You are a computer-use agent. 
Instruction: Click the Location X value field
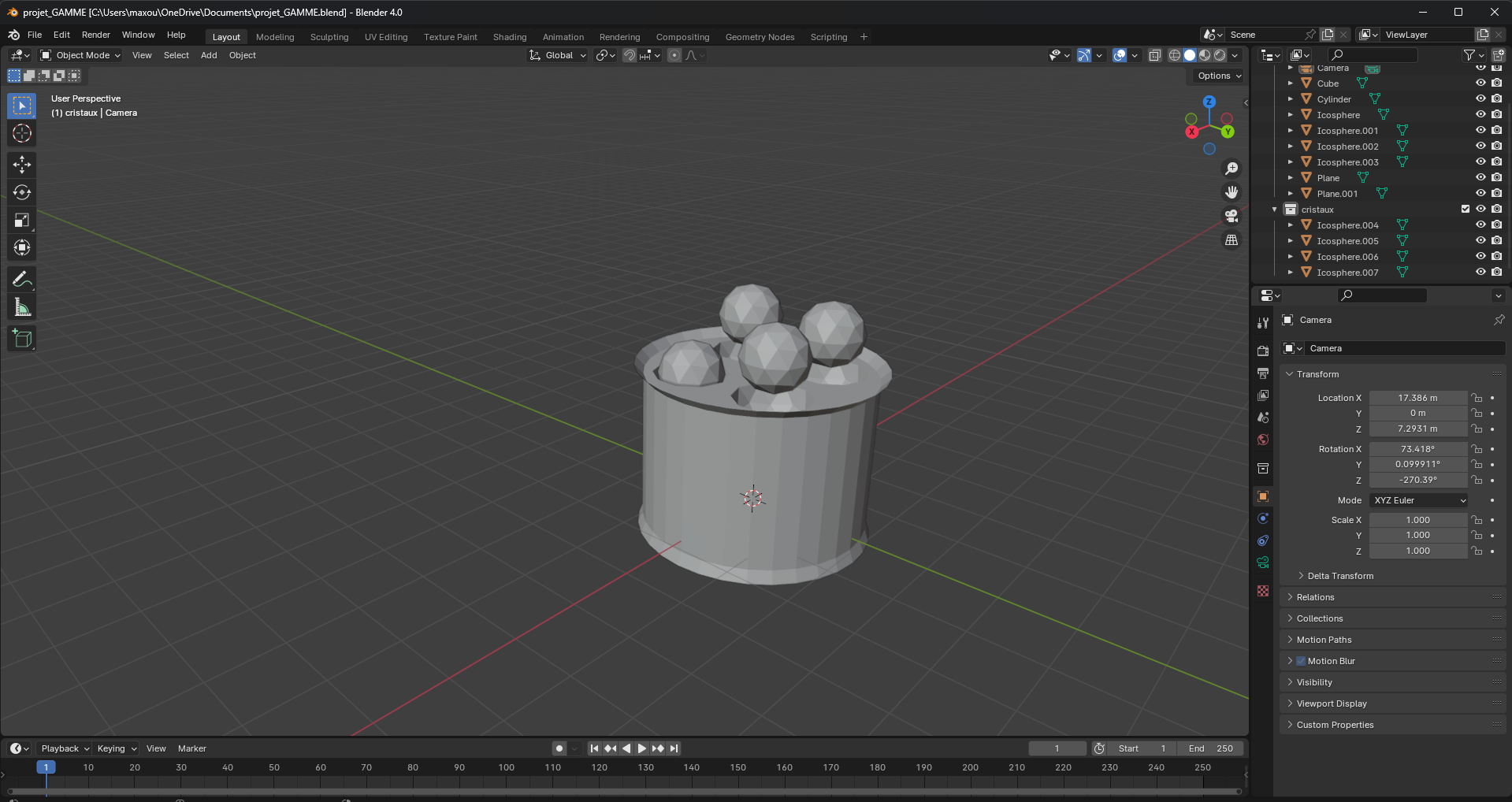pyautogui.click(x=1417, y=398)
